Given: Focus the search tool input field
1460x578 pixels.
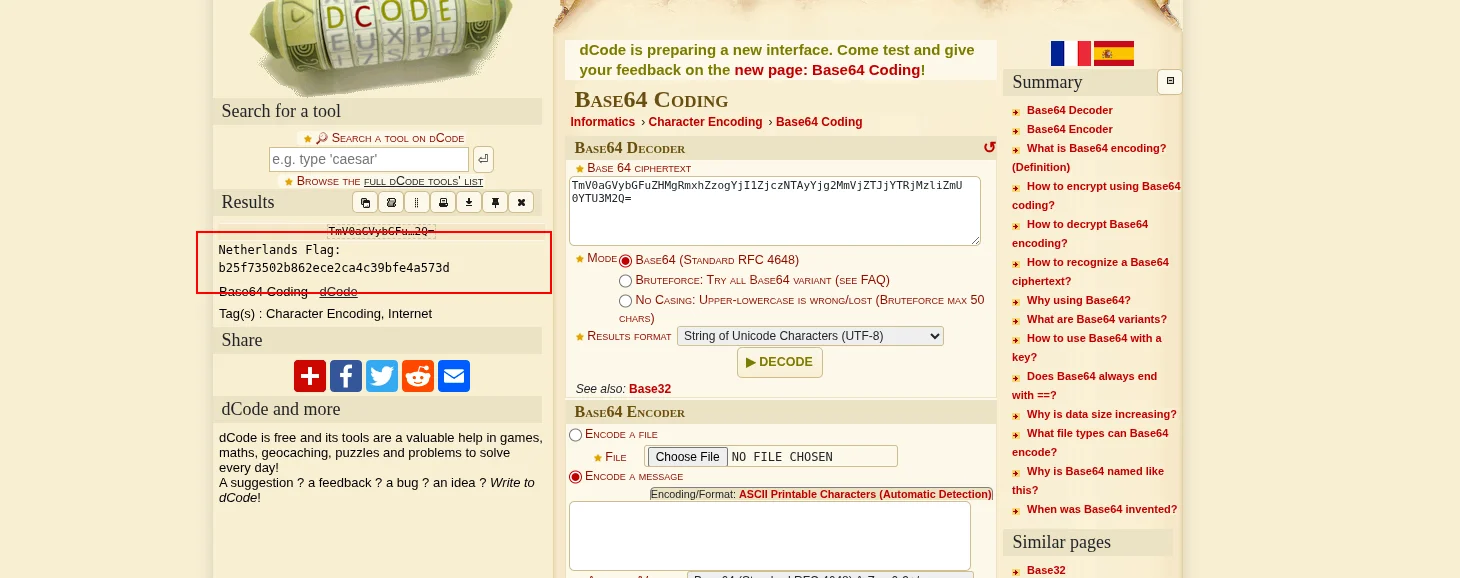Looking at the screenshot, I should (369, 159).
